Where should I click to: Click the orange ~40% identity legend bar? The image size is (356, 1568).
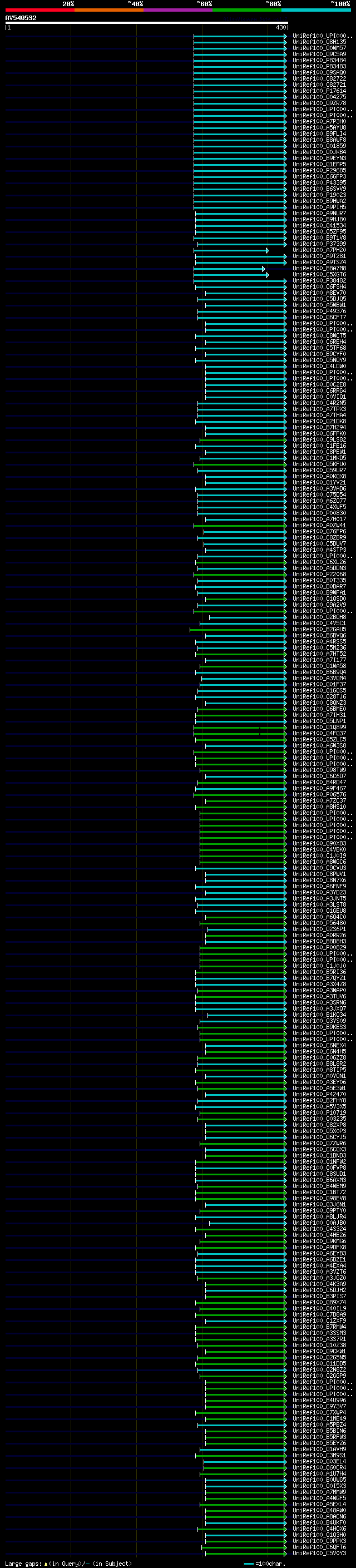(x=109, y=10)
